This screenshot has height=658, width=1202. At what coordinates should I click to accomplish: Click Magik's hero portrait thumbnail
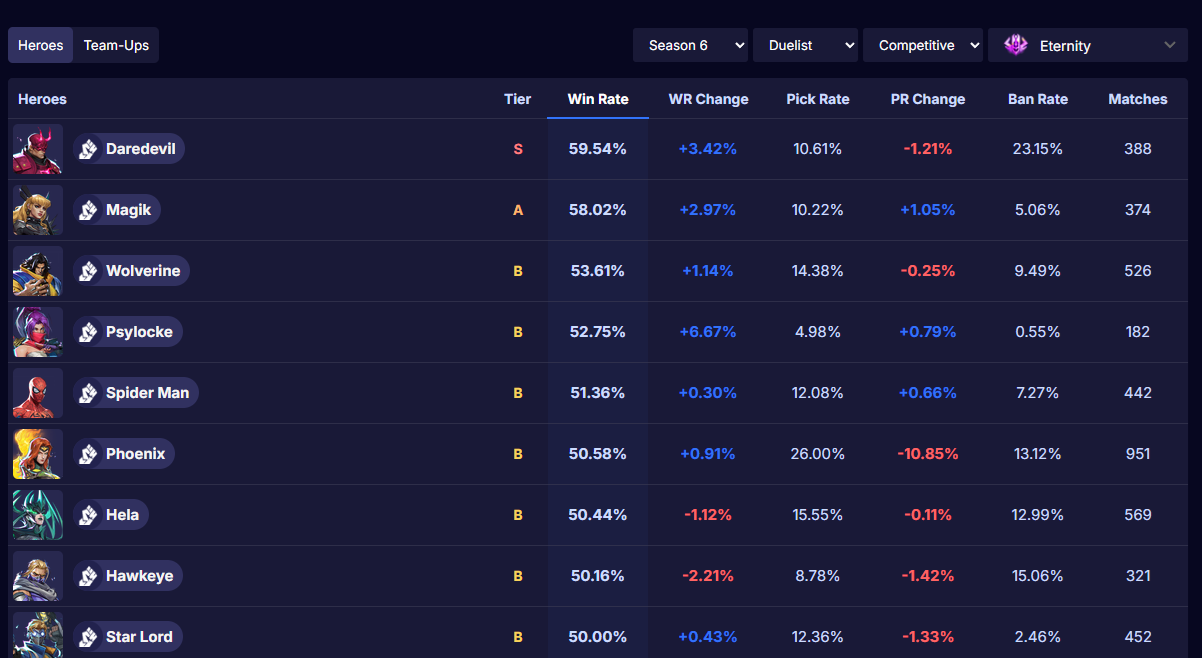click(38, 210)
